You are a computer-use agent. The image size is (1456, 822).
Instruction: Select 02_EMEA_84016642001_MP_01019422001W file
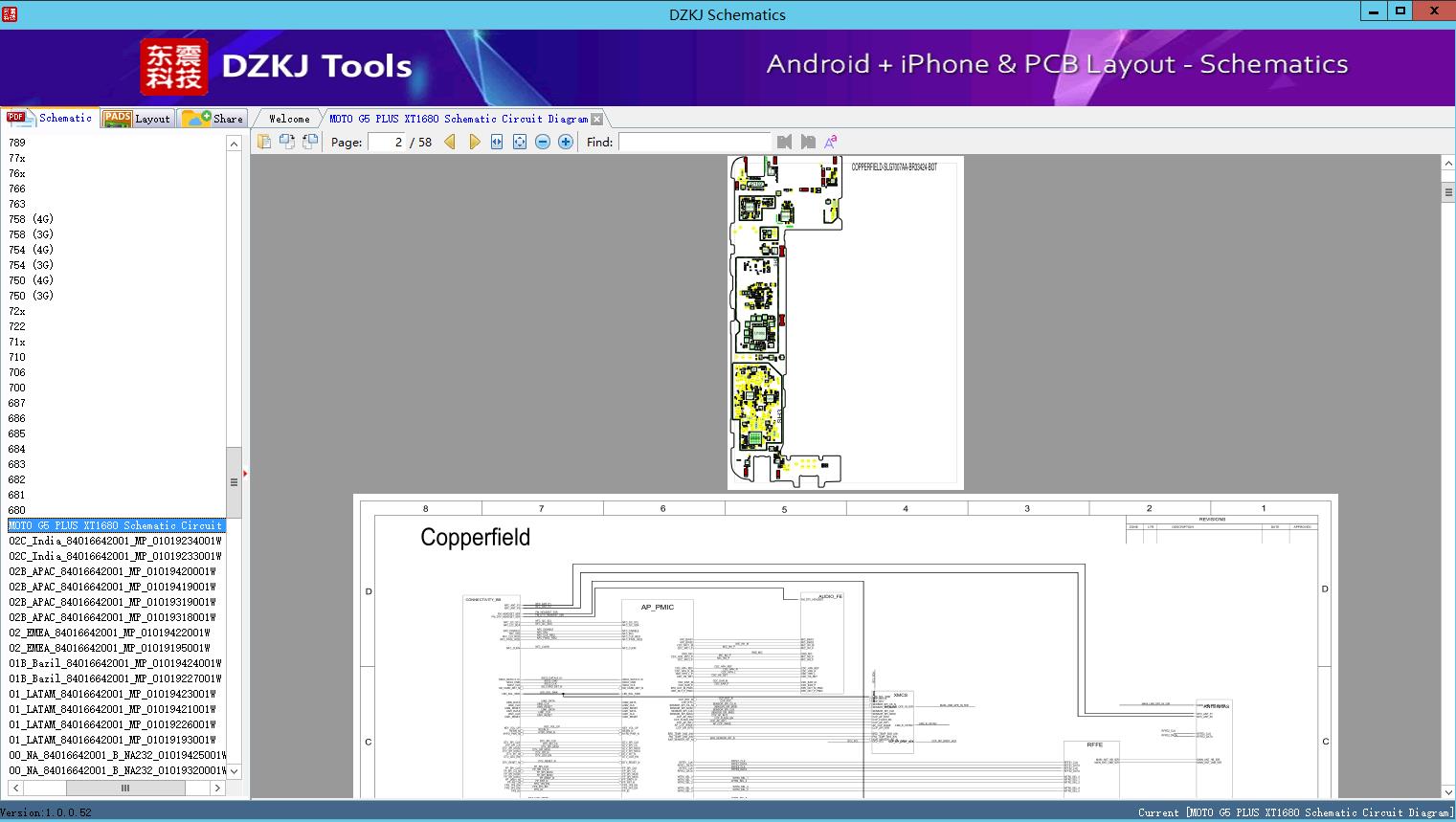point(110,633)
